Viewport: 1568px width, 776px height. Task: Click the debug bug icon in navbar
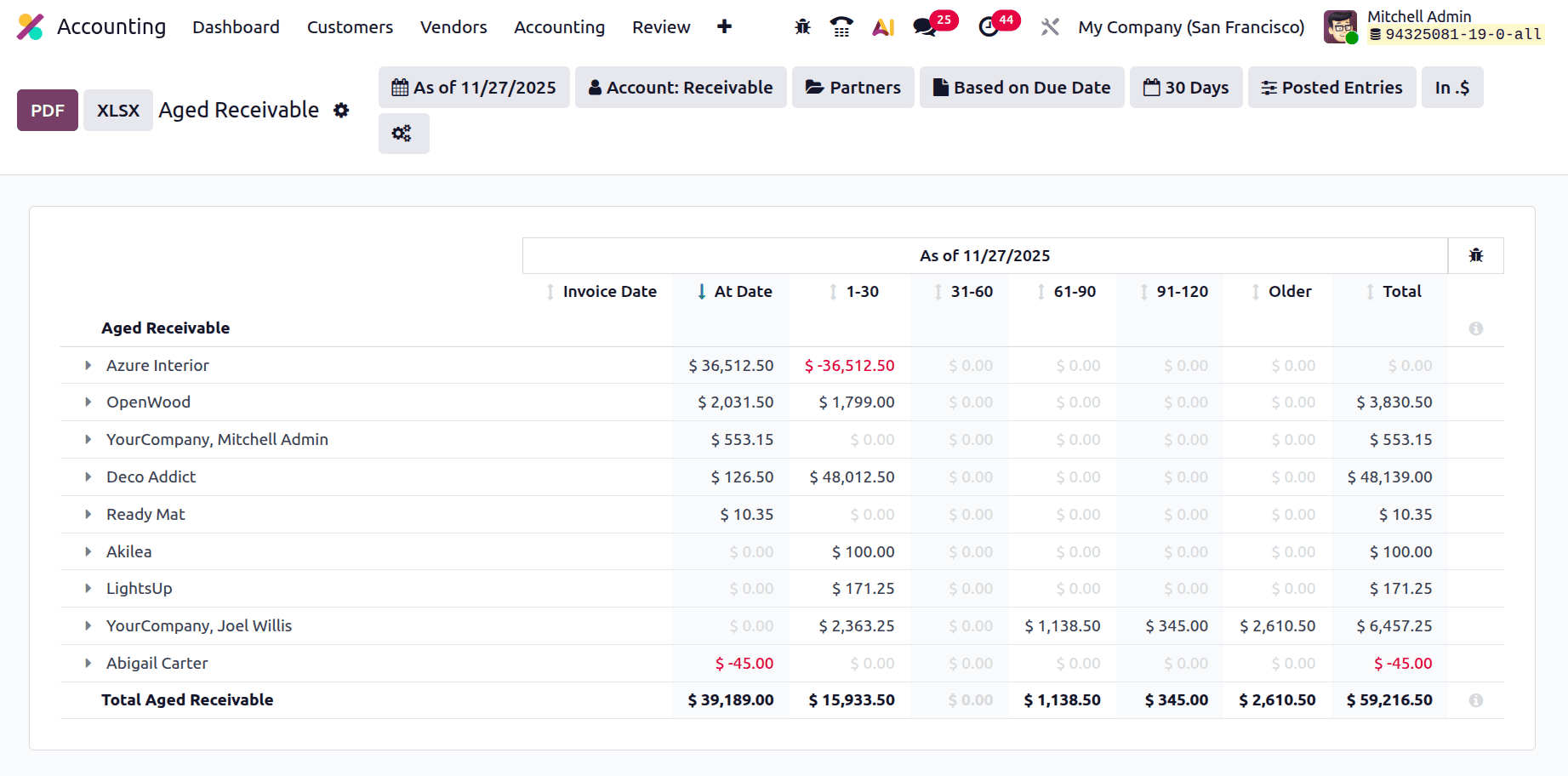(x=802, y=27)
